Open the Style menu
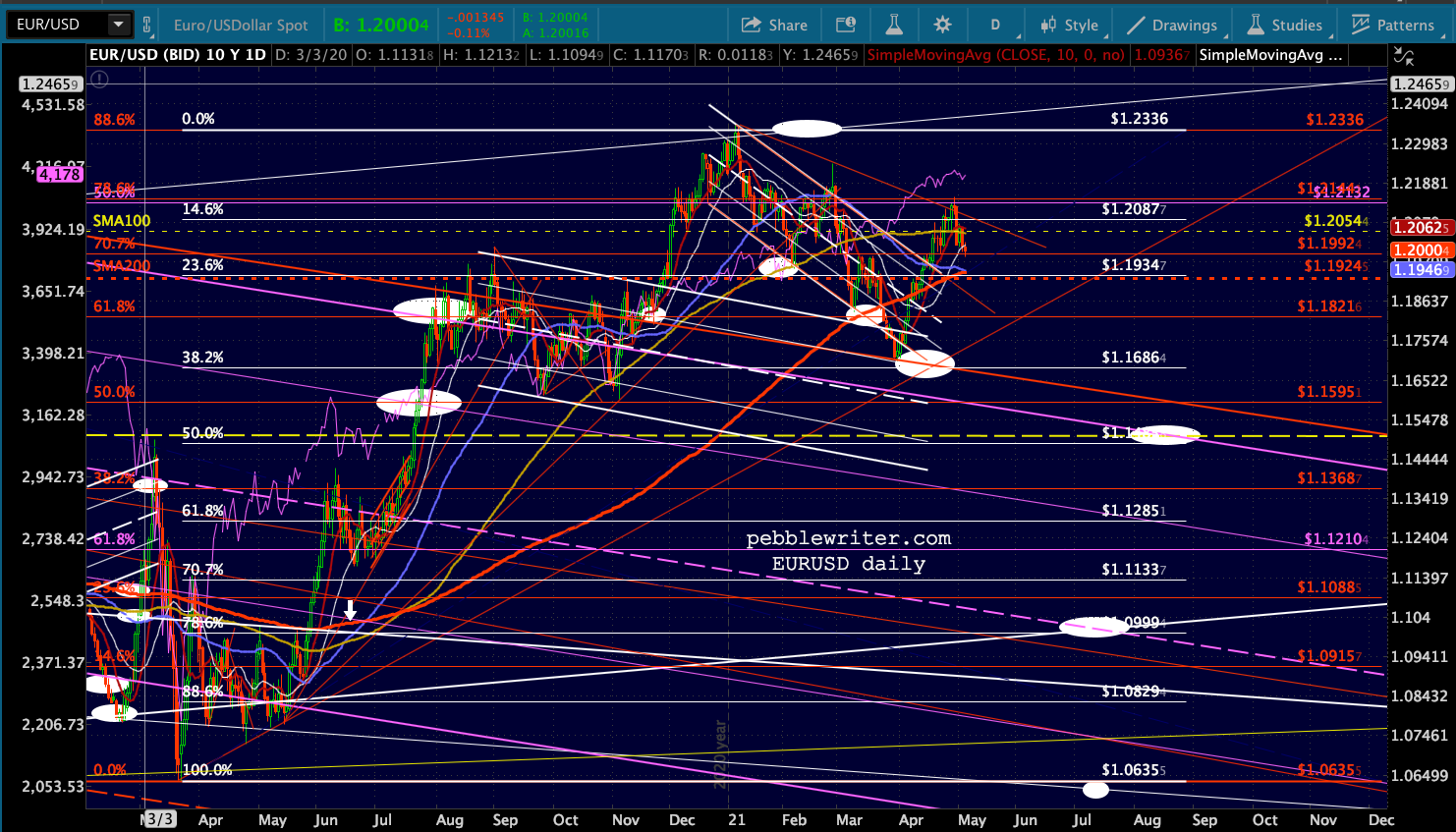 pos(1070,25)
